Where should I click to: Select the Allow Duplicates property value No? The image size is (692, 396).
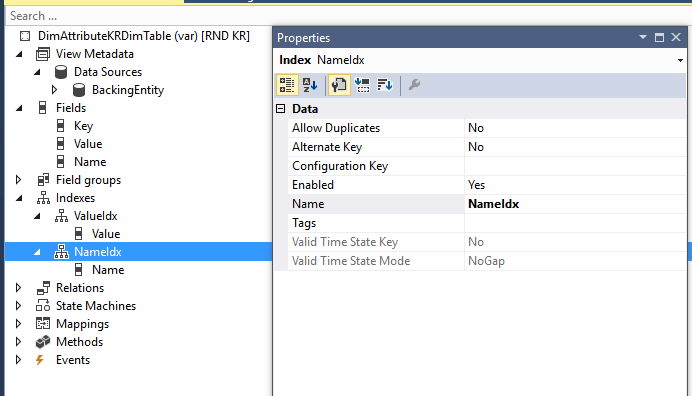575,128
